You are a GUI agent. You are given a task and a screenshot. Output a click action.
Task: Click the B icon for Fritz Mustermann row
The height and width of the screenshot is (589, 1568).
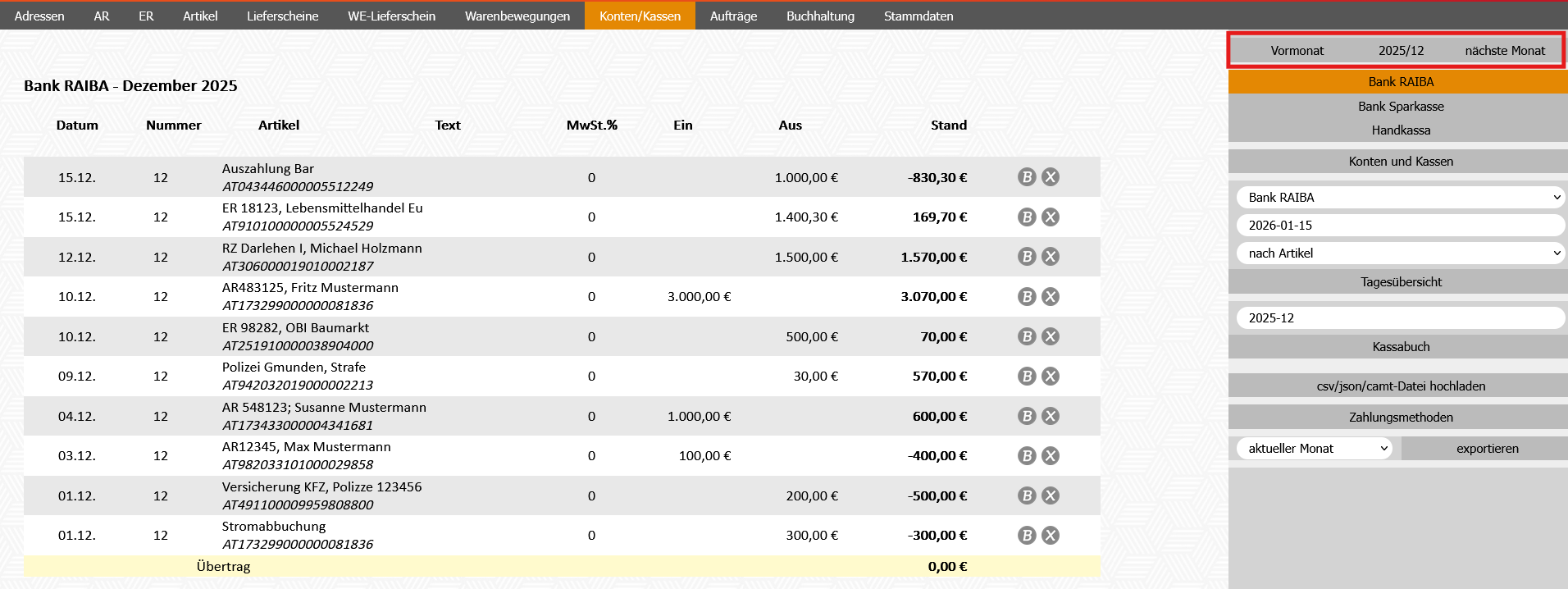click(x=1027, y=297)
